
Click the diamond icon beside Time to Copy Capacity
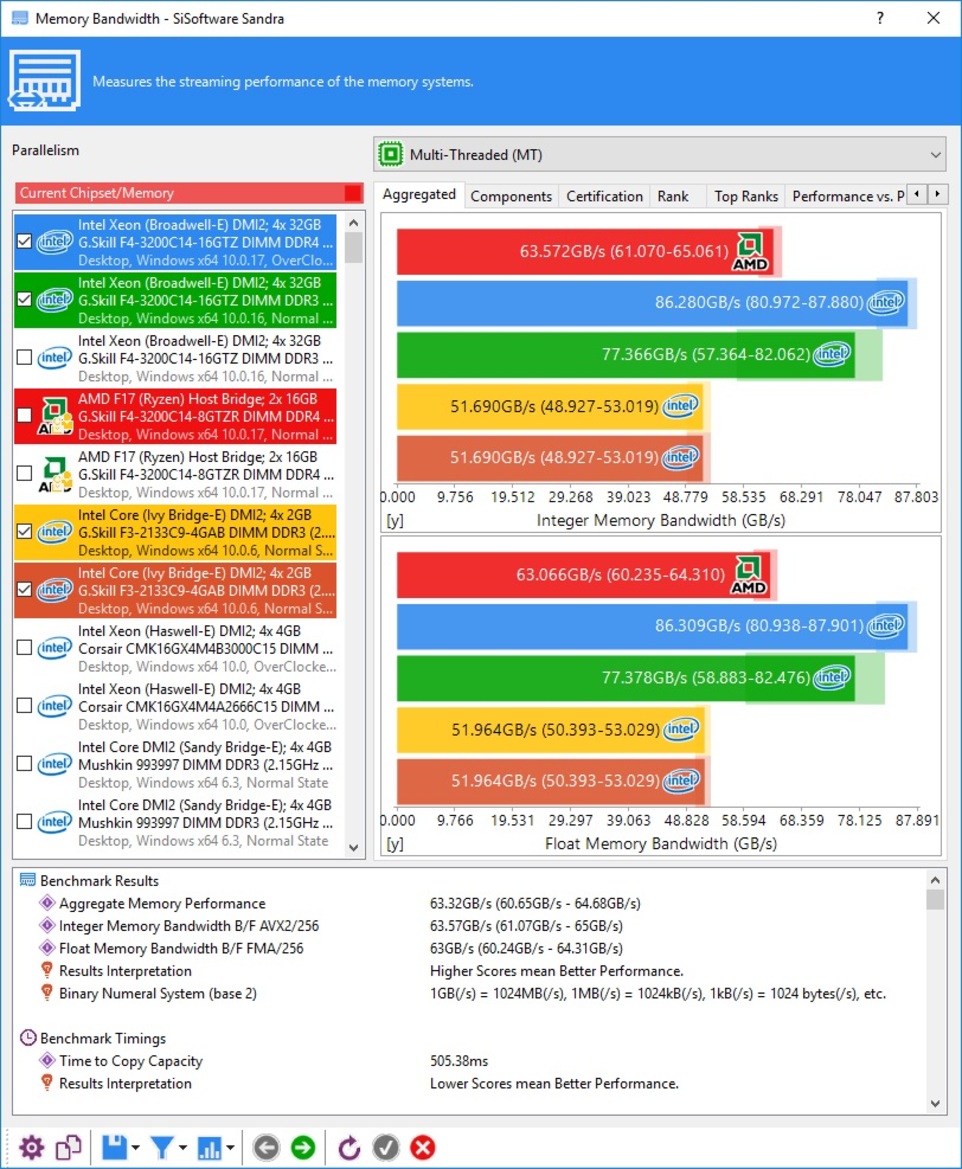click(x=47, y=1060)
